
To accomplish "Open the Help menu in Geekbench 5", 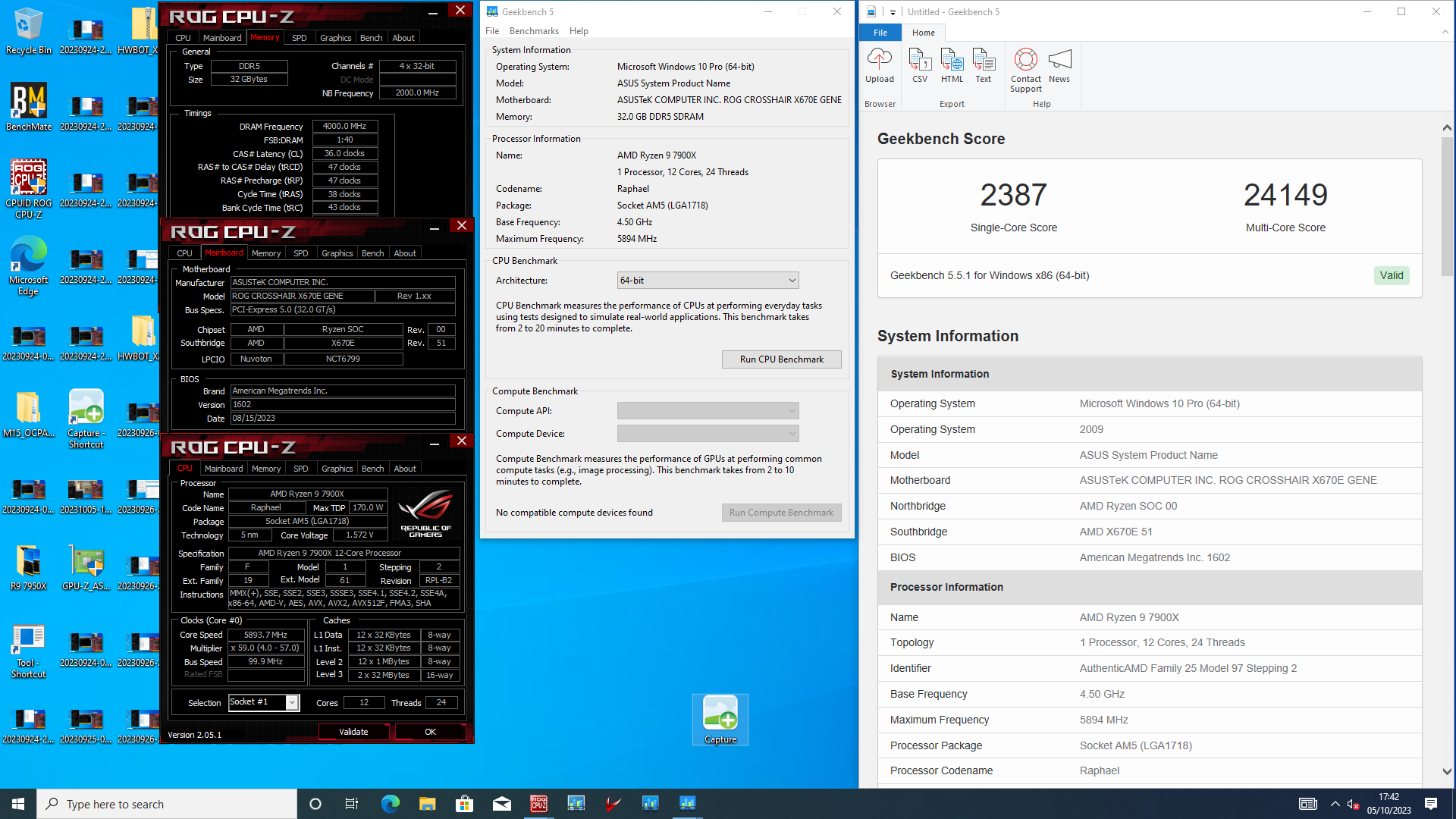I will point(579,31).
